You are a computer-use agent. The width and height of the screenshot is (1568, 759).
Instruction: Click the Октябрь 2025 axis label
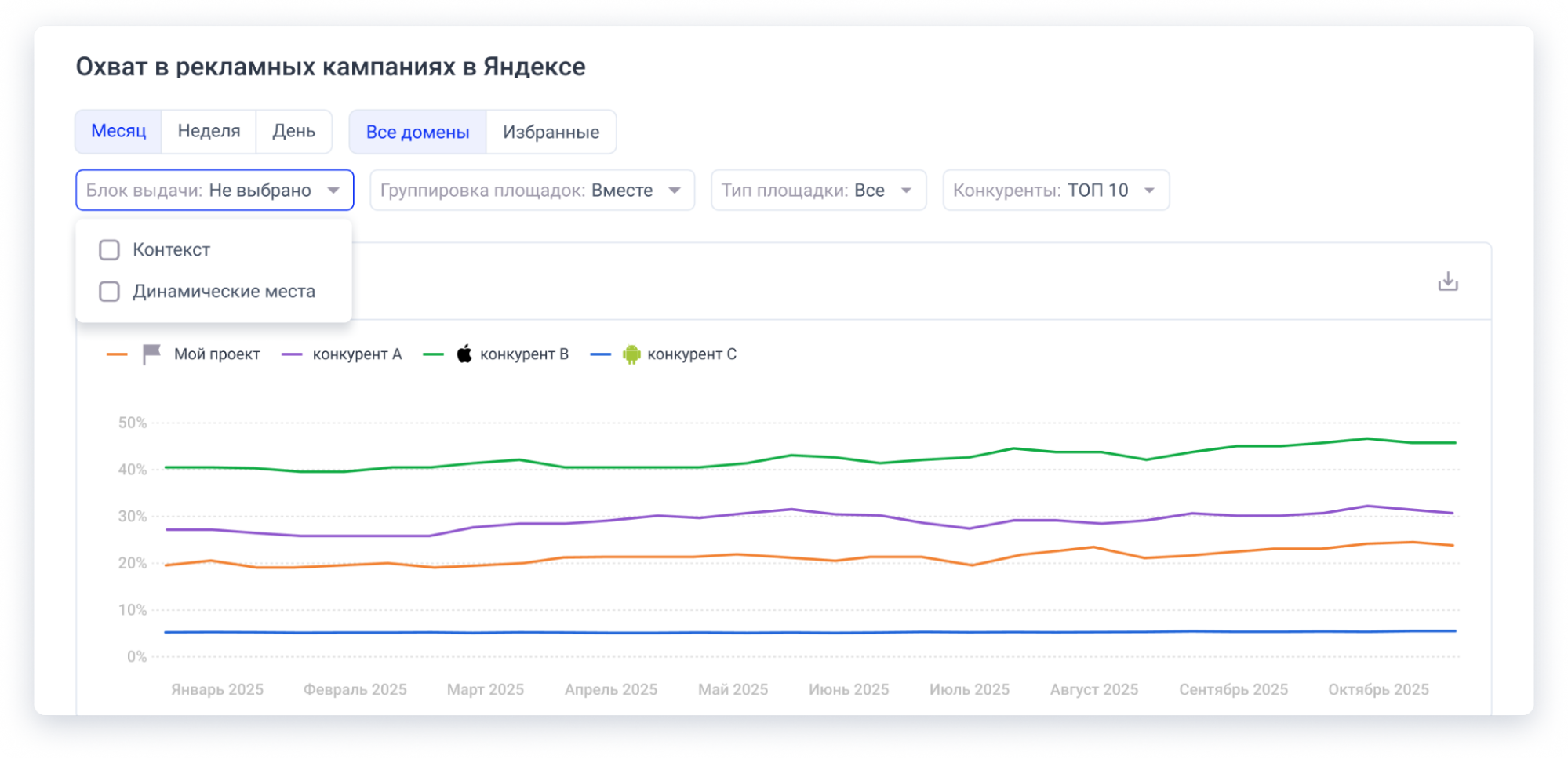[x=1378, y=689]
